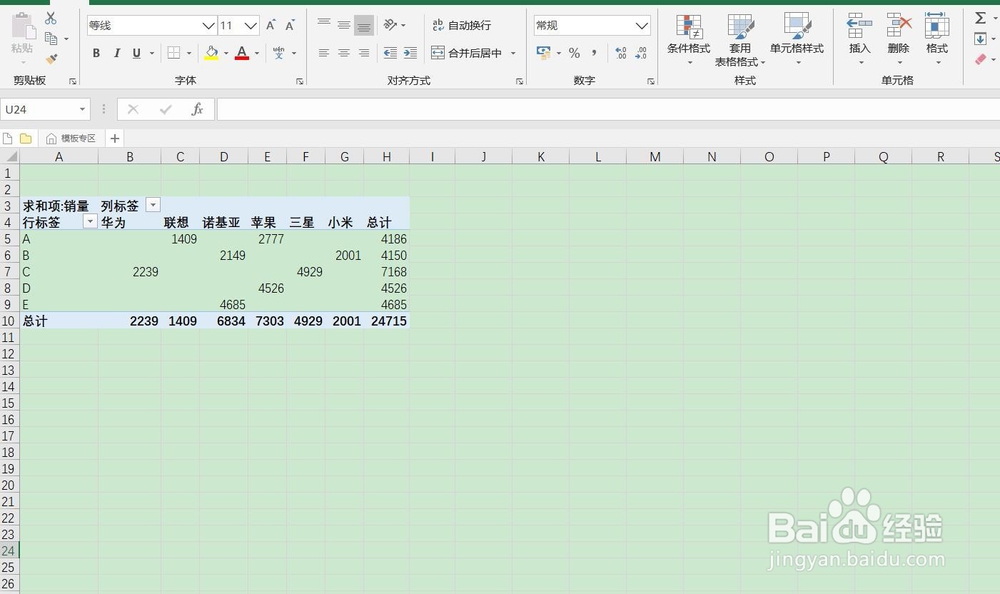Screen dimensions: 1000x594
Task: Click the Copy icon
Action: click(51, 39)
